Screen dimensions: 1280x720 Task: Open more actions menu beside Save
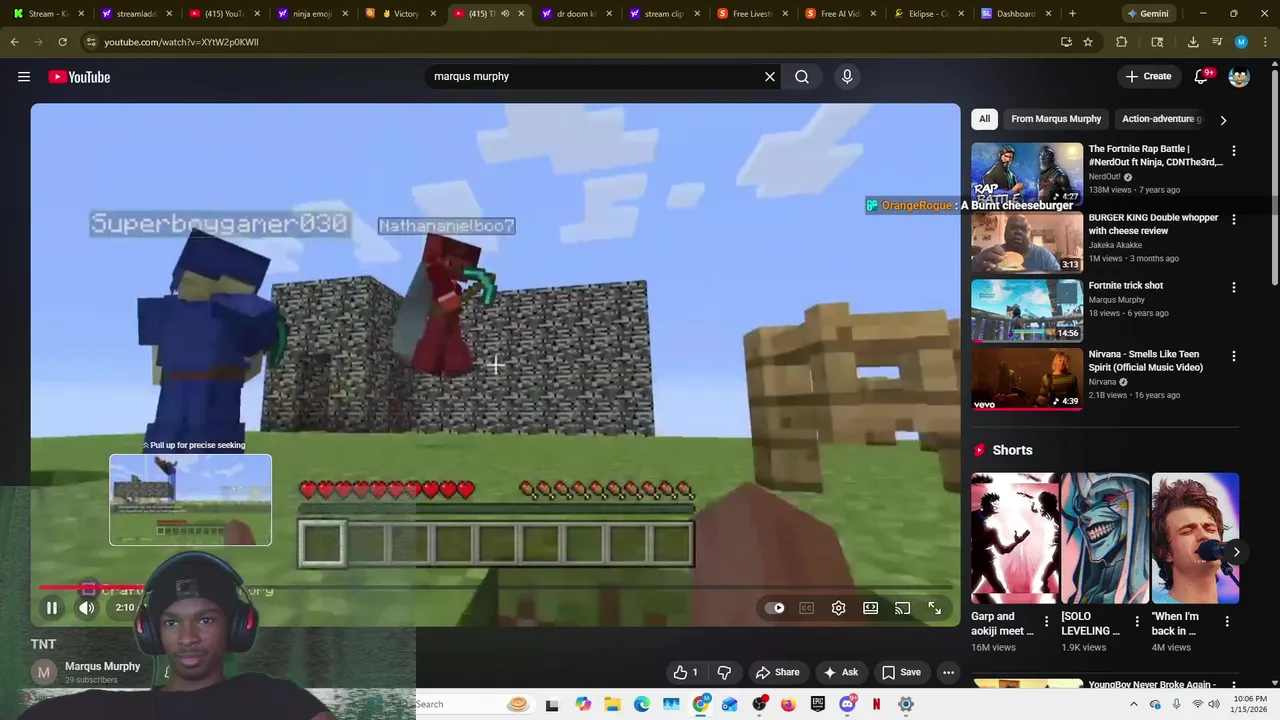tap(948, 672)
